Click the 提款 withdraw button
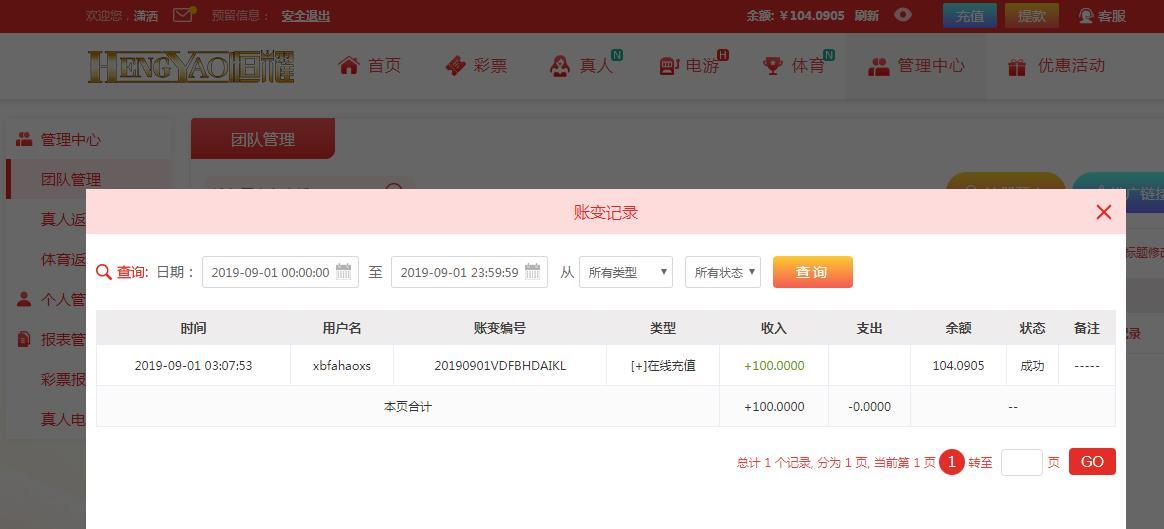The height and width of the screenshot is (529, 1164). pos(1032,16)
